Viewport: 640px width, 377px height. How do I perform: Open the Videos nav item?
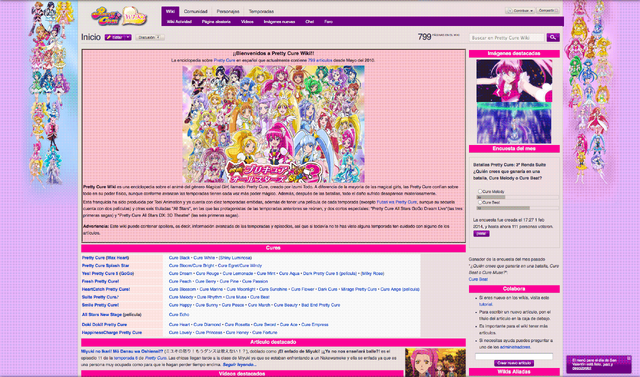pyautogui.click(x=247, y=22)
